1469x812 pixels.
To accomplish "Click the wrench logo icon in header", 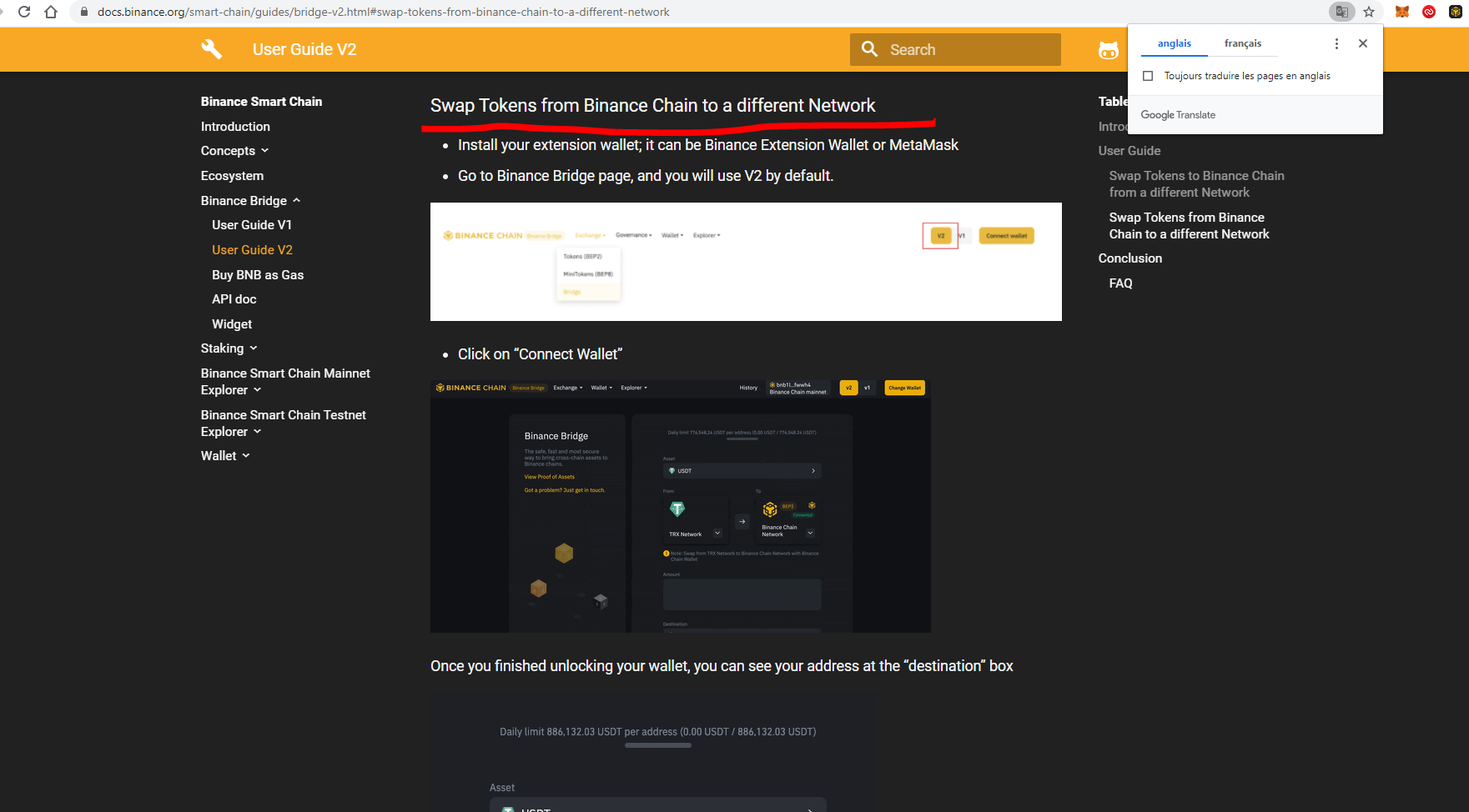I will pos(212,49).
